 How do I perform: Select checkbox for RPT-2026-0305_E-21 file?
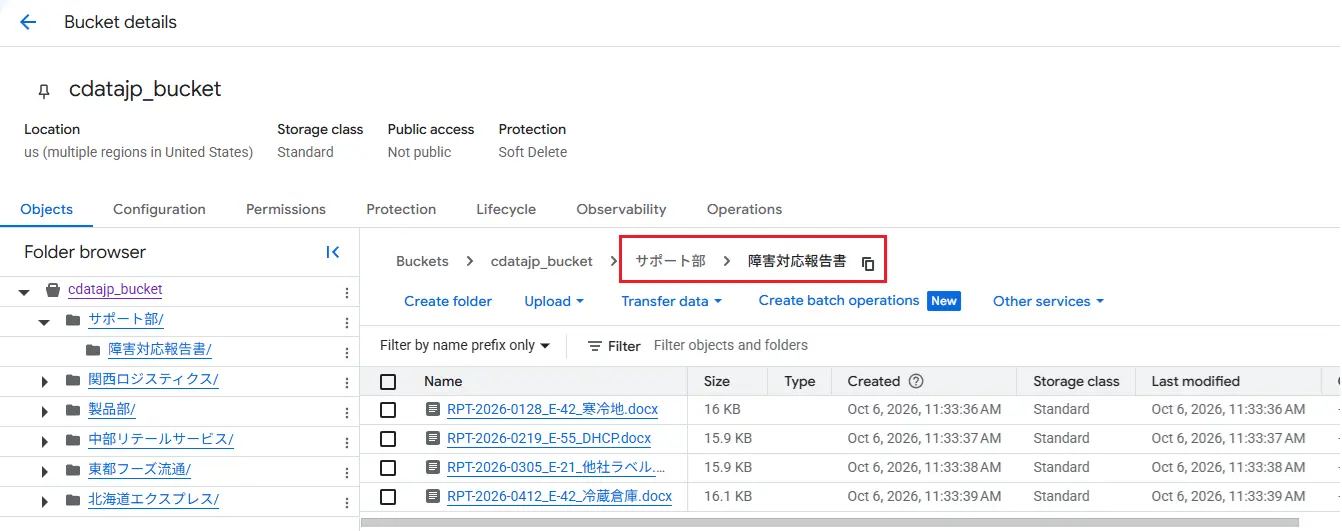click(x=388, y=467)
